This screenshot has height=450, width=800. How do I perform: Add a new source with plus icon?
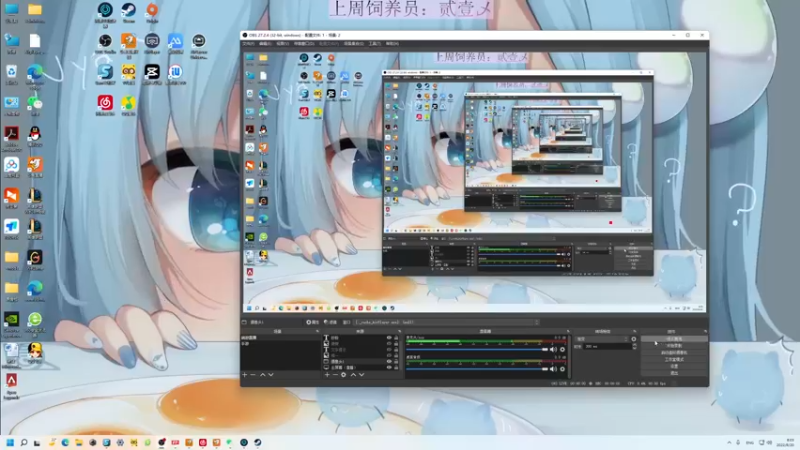click(x=327, y=374)
